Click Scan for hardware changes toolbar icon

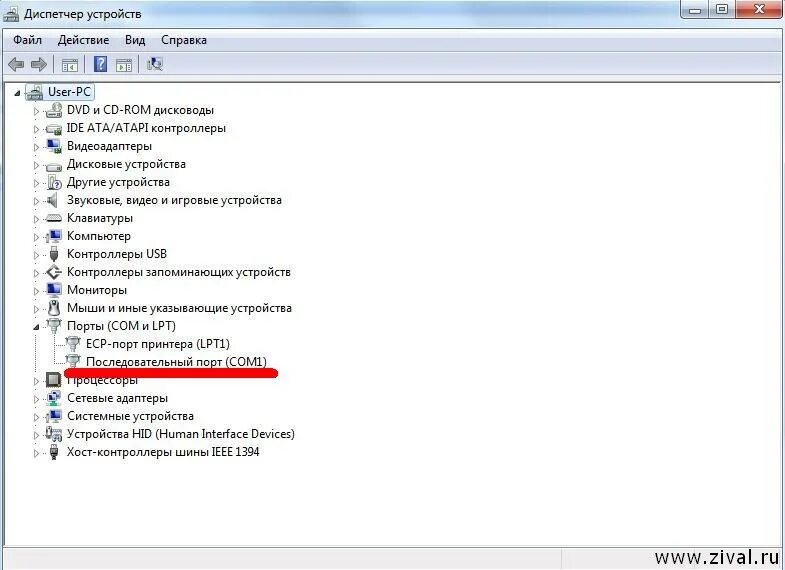tap(155, 64)
